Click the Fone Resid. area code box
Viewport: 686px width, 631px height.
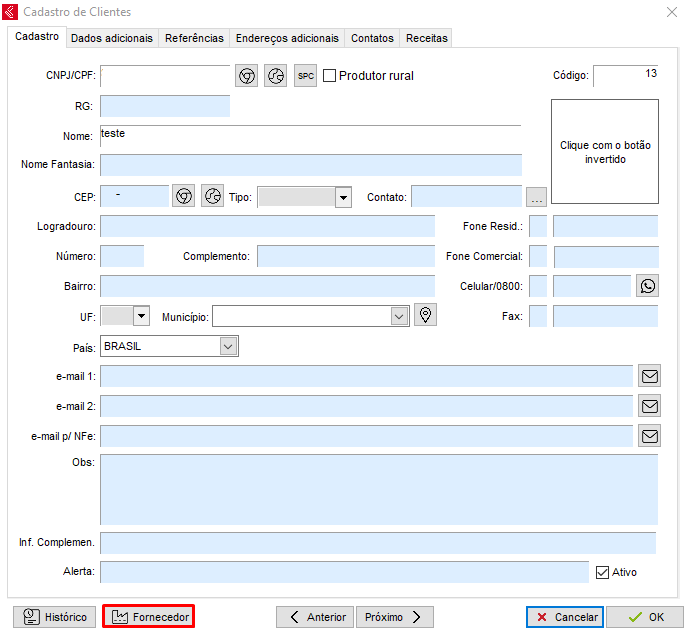click(x=538, y=226)
